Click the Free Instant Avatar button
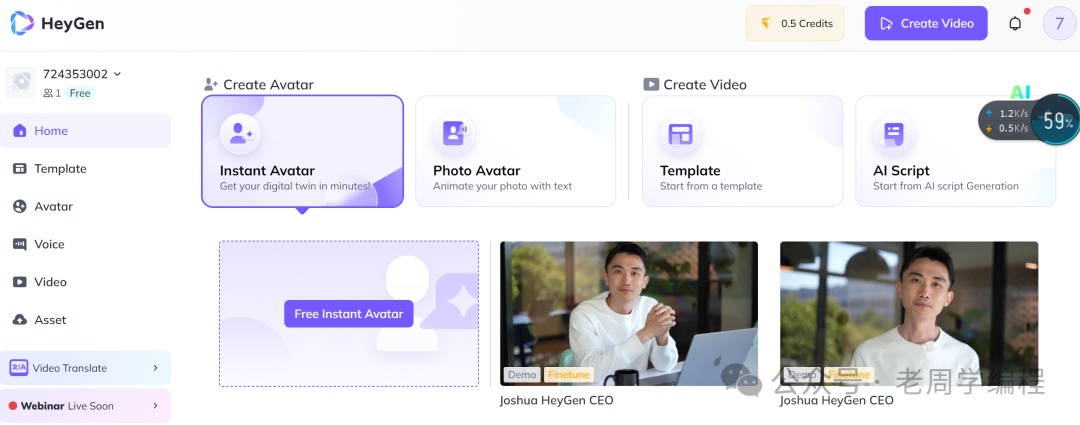Viewport: 1080px width, 425px height. coord(349,313)
